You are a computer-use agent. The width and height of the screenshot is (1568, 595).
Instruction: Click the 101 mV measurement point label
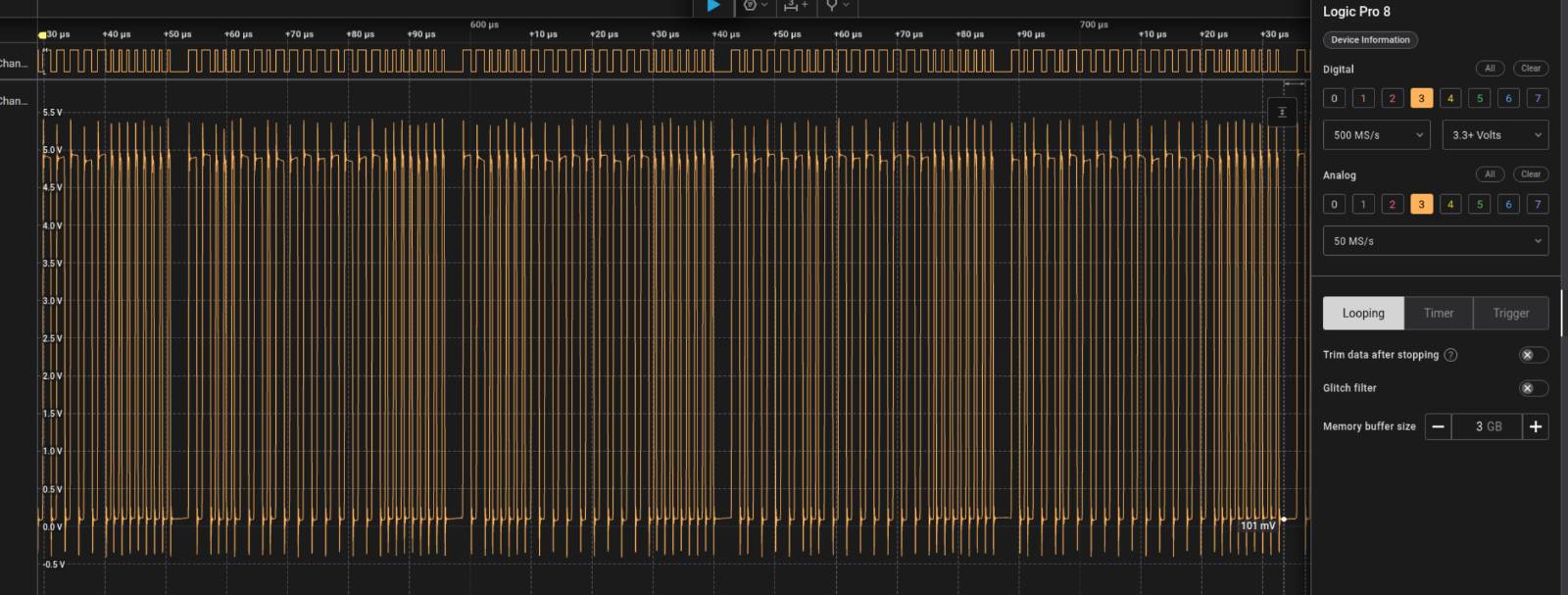pyautogui.click(x=1257, y=526)
